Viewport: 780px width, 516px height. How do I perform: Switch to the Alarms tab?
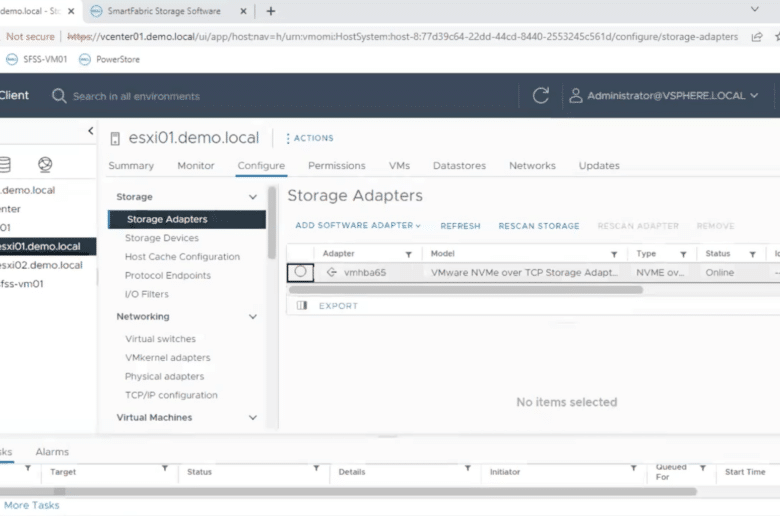coord(52,452)
